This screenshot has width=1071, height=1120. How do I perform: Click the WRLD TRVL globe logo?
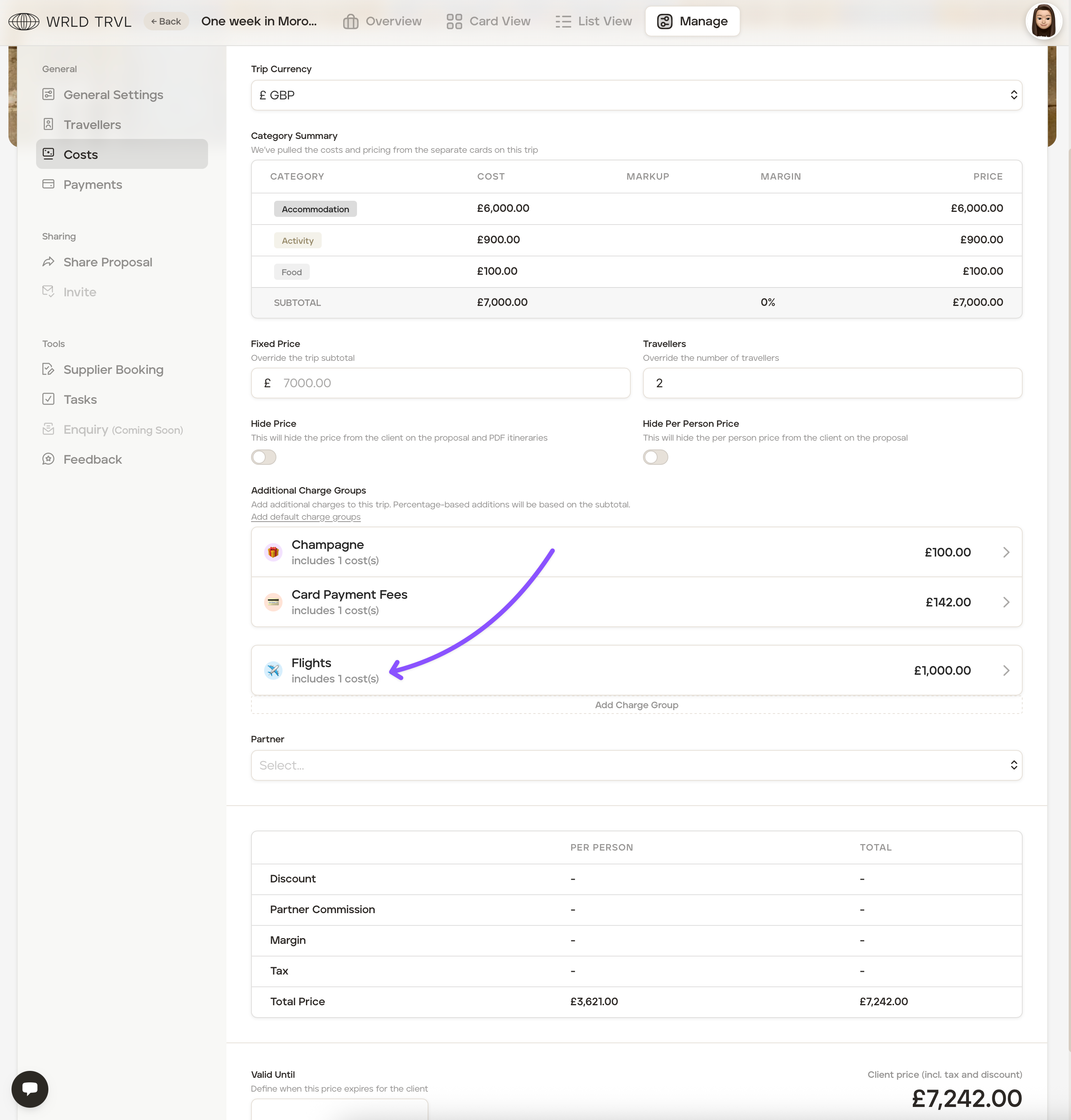(24, 22)
